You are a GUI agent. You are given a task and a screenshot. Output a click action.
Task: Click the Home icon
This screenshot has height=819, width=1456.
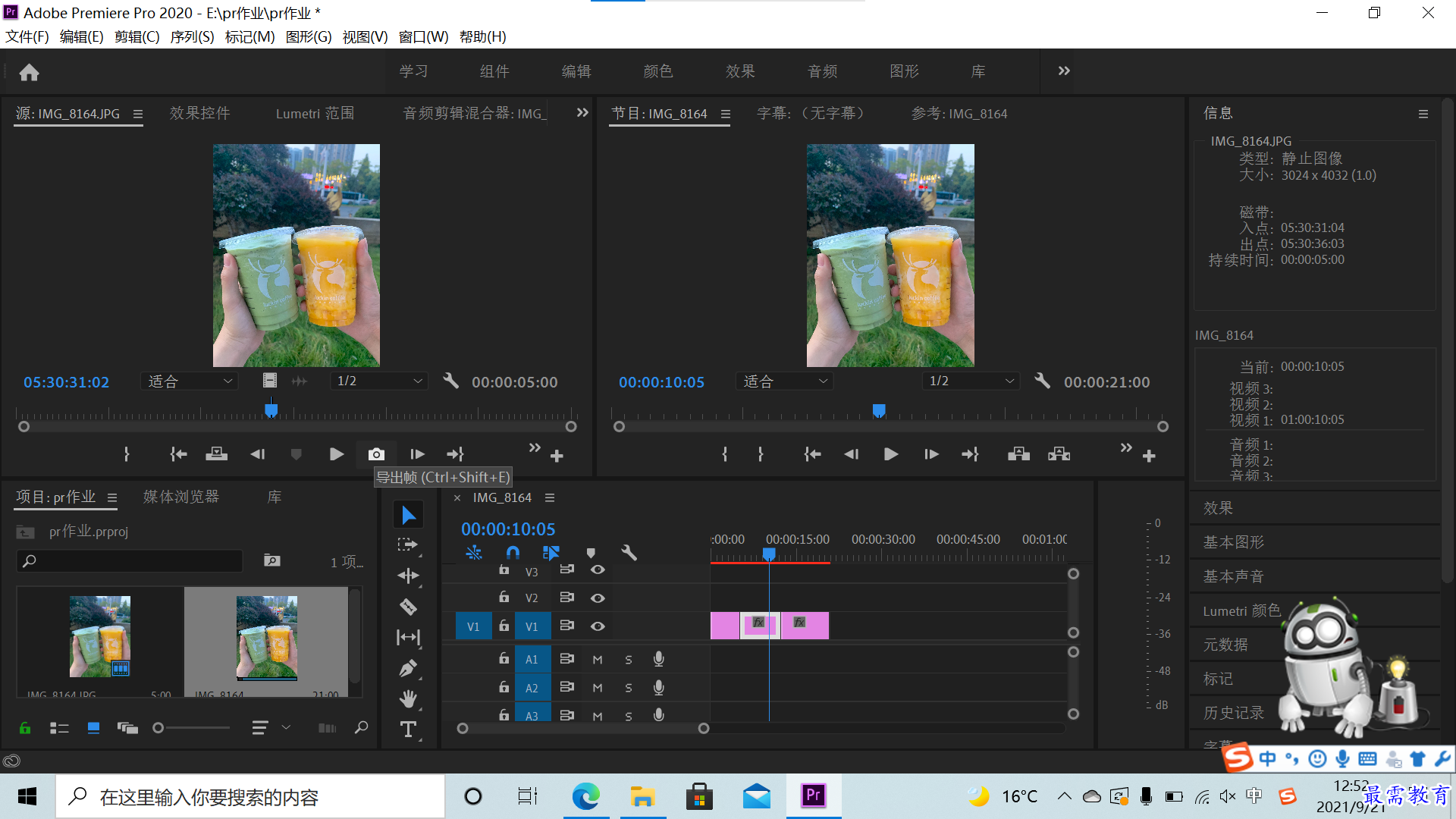click(x=29, y=72)
